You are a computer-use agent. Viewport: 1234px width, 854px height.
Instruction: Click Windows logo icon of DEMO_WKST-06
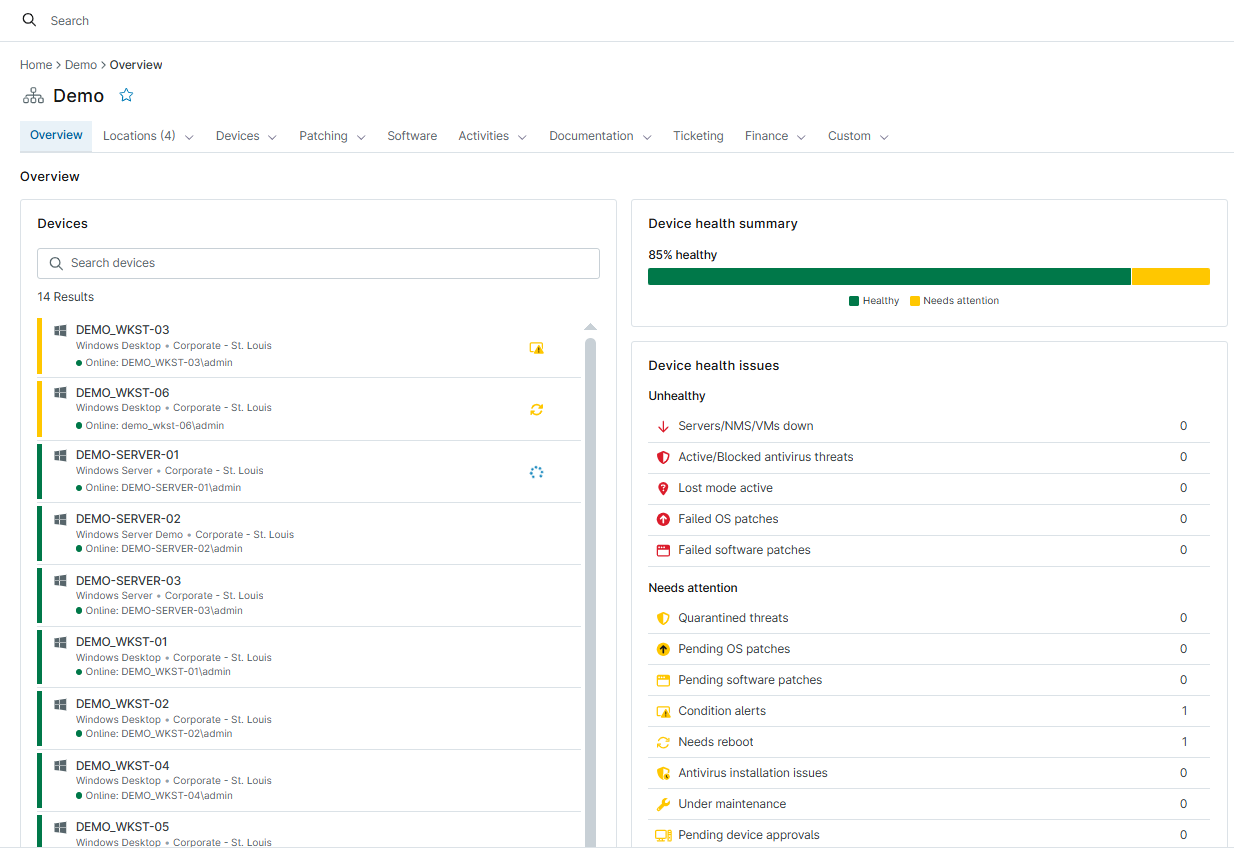tap(60, 393)
